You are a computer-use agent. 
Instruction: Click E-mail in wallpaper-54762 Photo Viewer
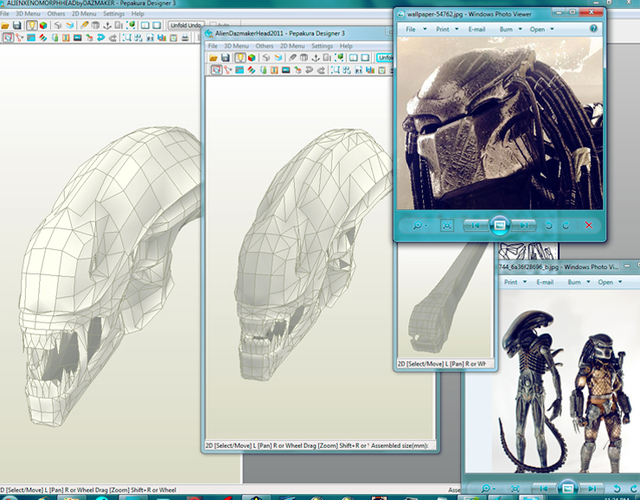point(476,29)
